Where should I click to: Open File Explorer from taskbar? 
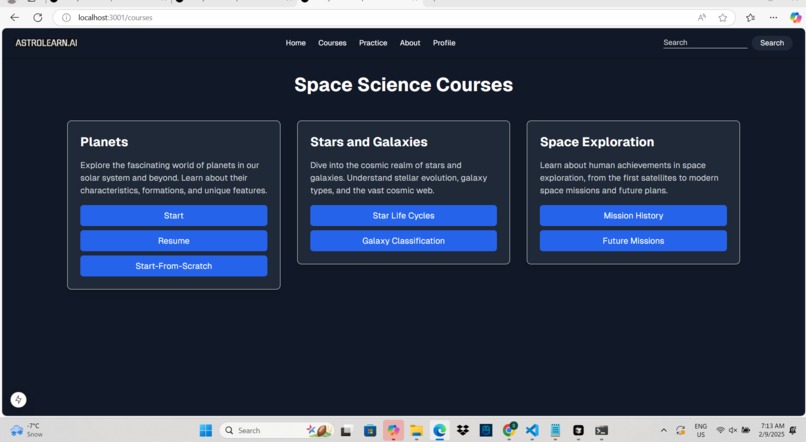416,431
